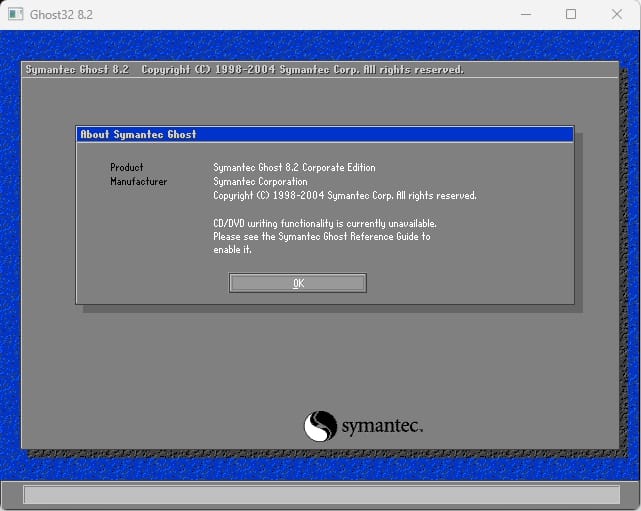The image size is (641, 511).
Task: Maximize the Ghost32 8.2 window
Action: (571, 14)
